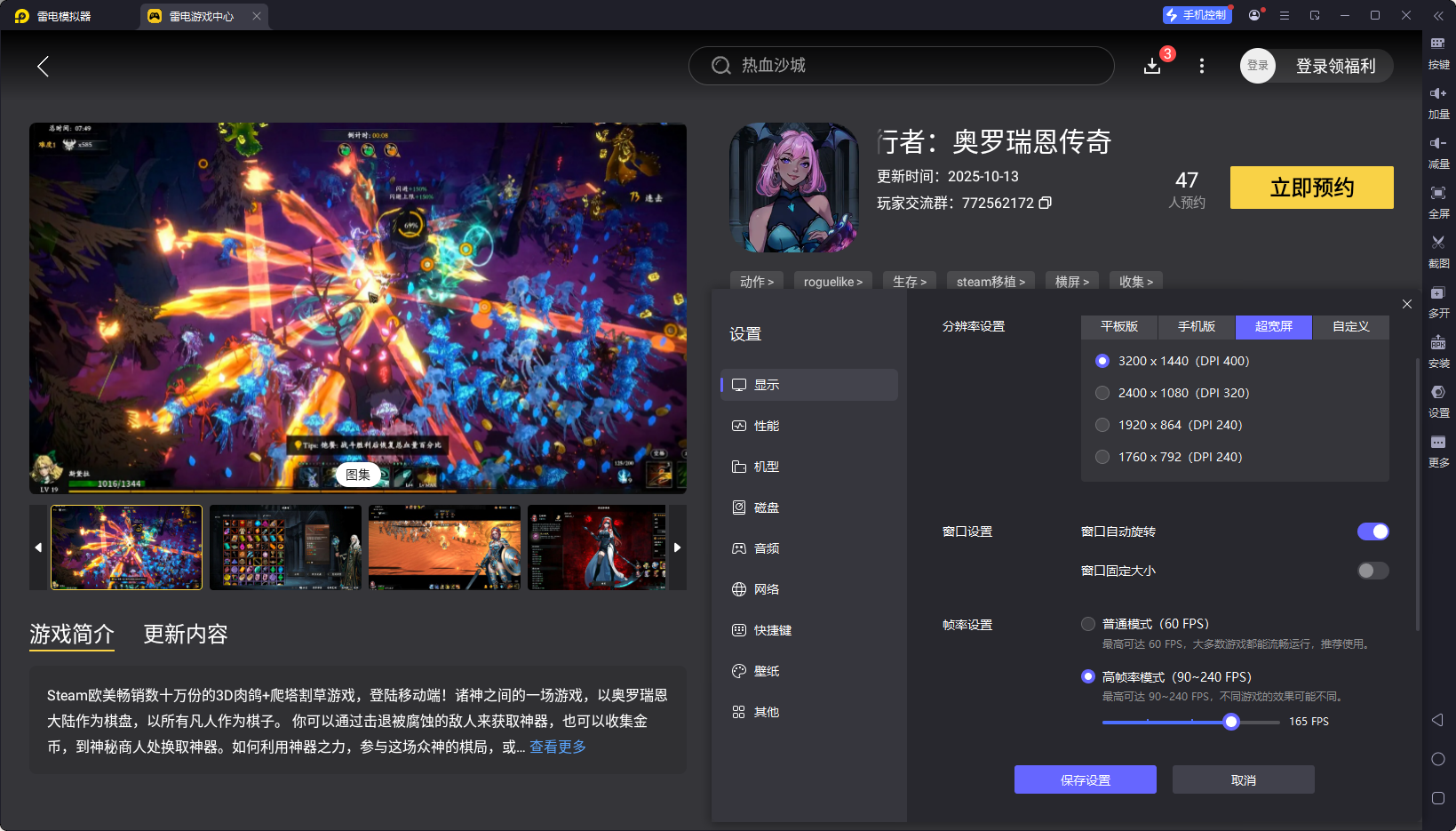Click the left arrow of screenshot carousel
This screenshot has height=831, width=1456.
tap(38, 547)
